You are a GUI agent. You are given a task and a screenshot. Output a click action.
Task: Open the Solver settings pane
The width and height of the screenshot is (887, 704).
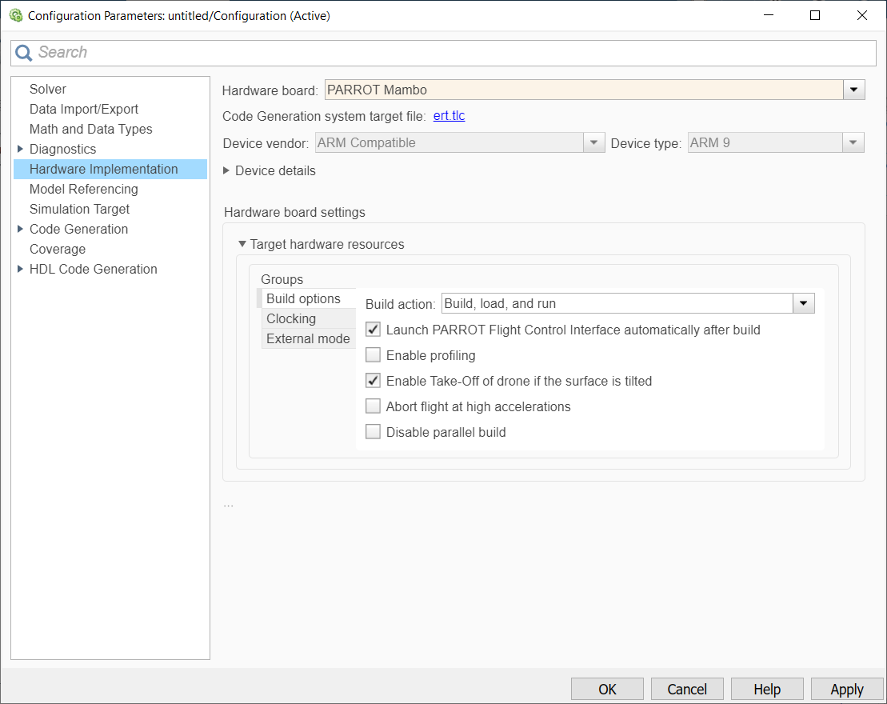pos(48,89)
